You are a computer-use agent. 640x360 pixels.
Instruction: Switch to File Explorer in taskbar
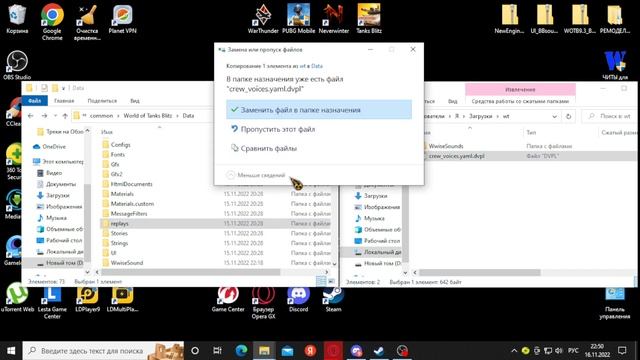(x=264, y=351)
